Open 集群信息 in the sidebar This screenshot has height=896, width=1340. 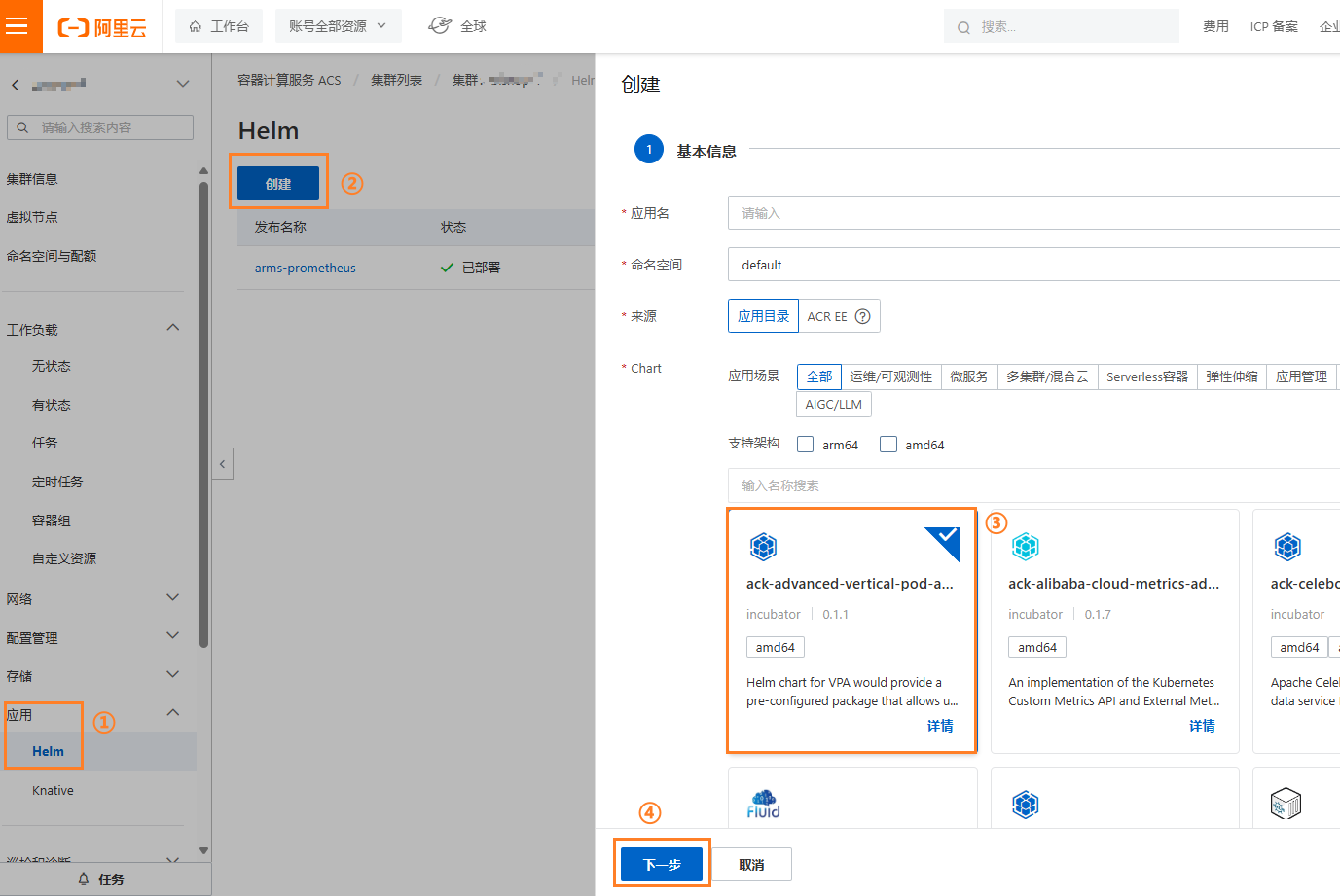[x=32, y=179]
